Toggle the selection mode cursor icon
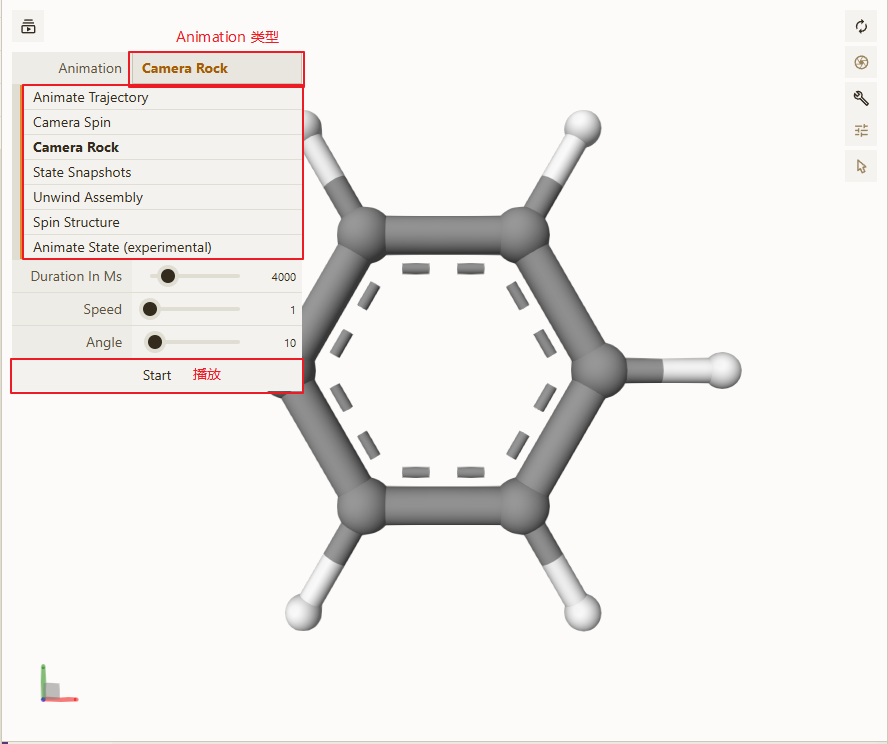Screen dimensions: 888x744 pyautogui.click(x=861, y=166)
